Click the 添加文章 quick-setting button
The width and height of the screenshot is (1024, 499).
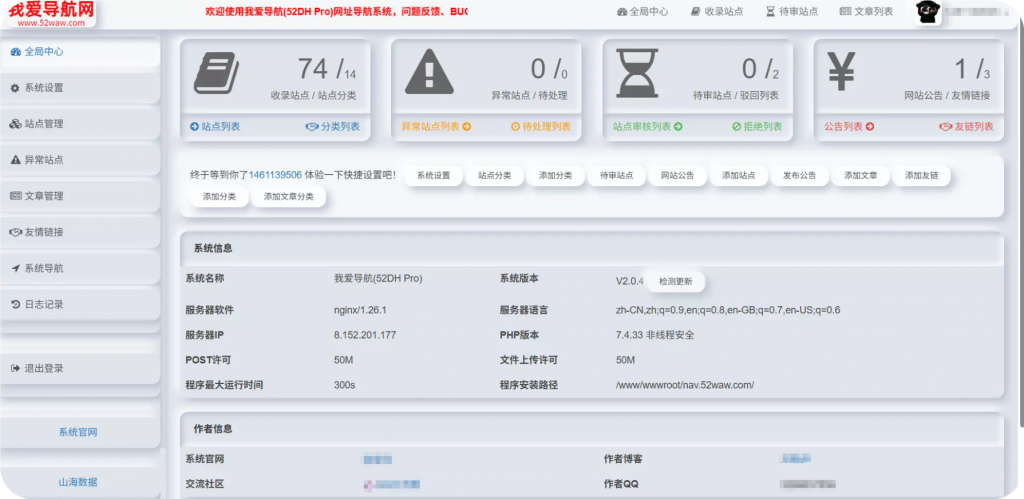pyautogui.click(x=860, y=176)
